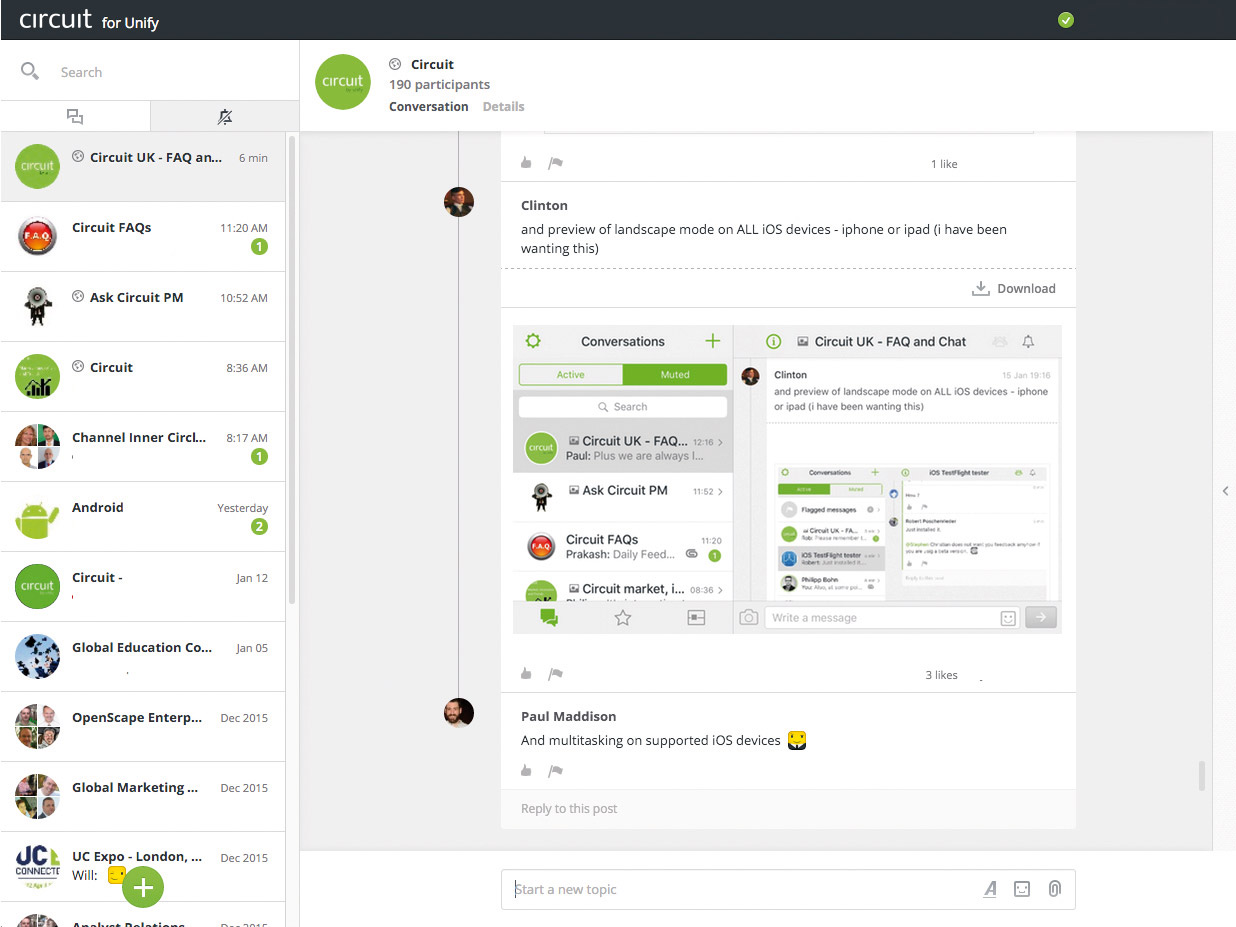
Task: Click the message thread scrollbar
Action: tap(1203, 775)
